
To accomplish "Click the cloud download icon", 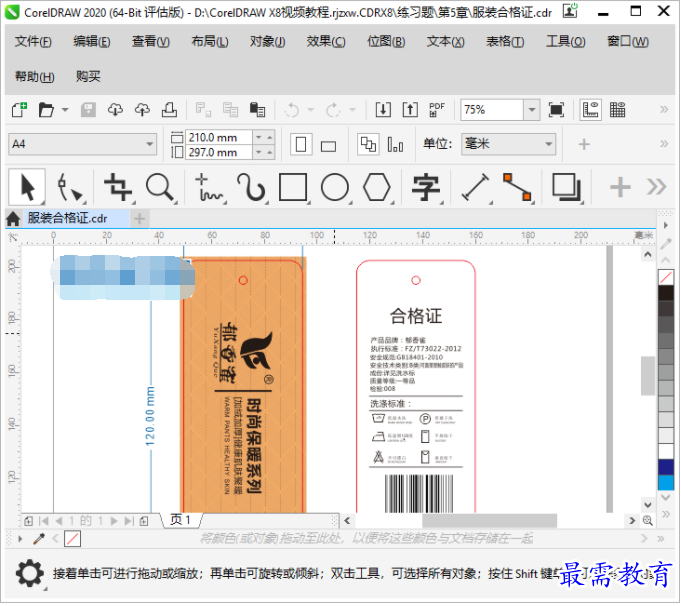I will 115,110.
